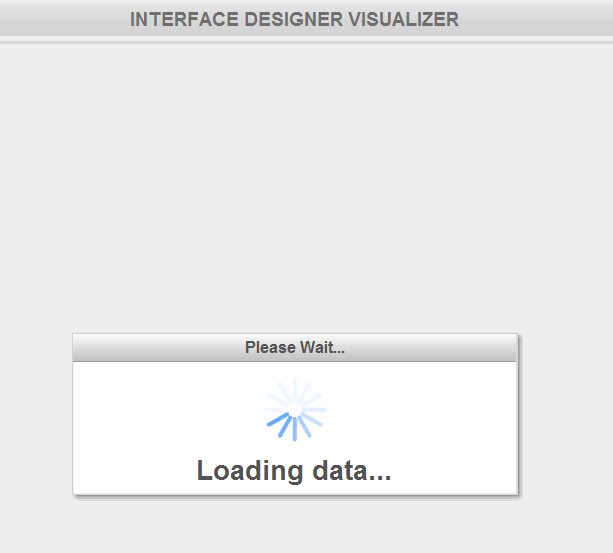Screen dimensions: 613x553
Task: Click the word "INTERFACE" in the header
Action: click(174, 19)
